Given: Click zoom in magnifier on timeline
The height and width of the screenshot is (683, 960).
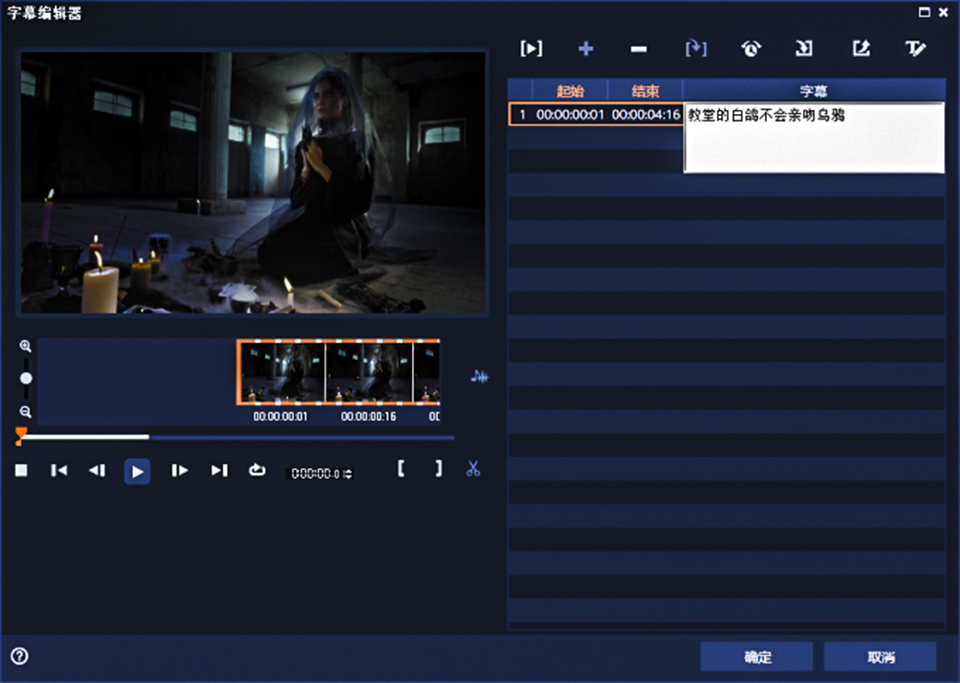Looking at the screenshot, I should pos(25,346).
